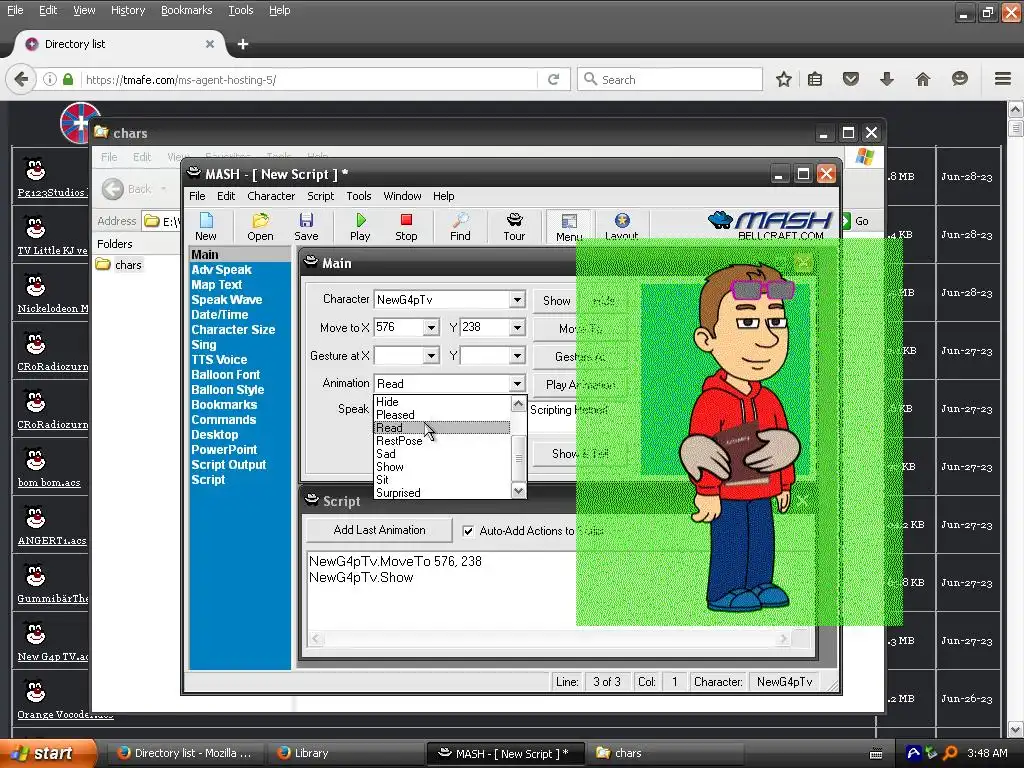Screen dimensions: 1024x768
Task: Open MASH Script menu
Action: (320, 196)
